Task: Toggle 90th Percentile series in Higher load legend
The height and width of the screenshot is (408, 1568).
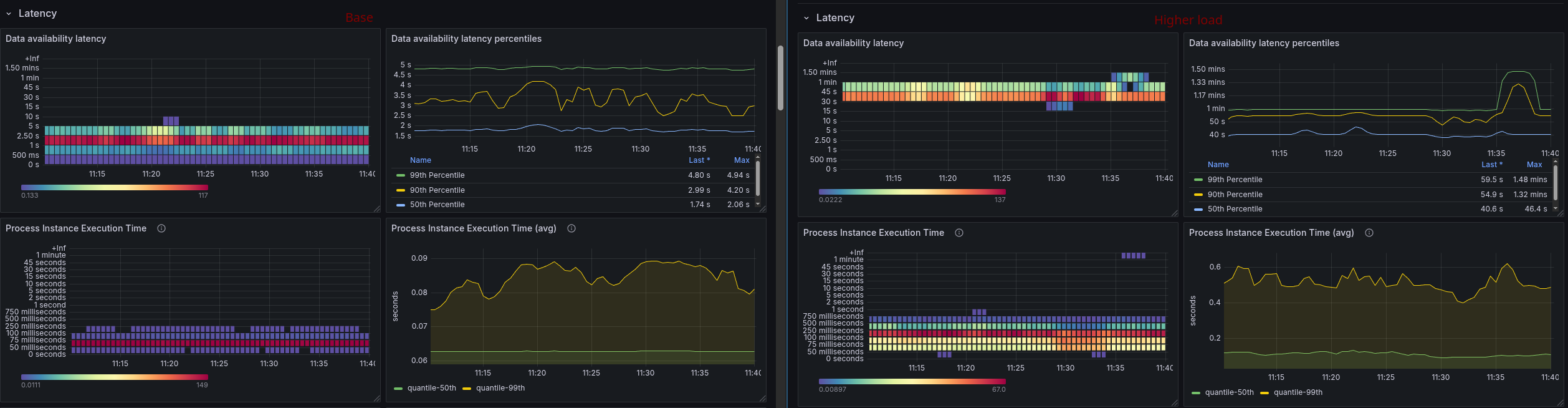Action: [1235, 195]
